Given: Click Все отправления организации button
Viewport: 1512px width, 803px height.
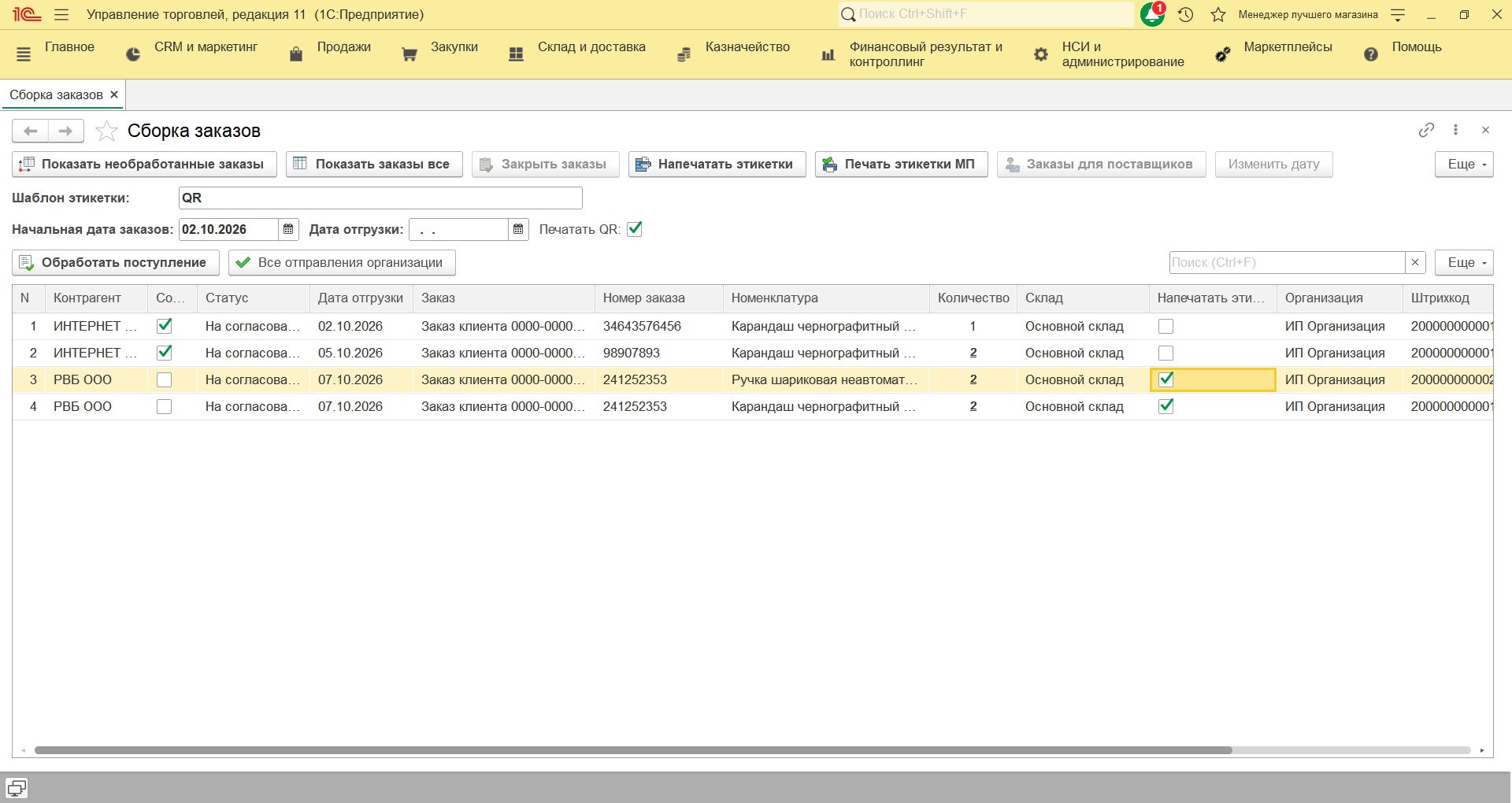Looking at the screenshot, I should click(342, 262).
